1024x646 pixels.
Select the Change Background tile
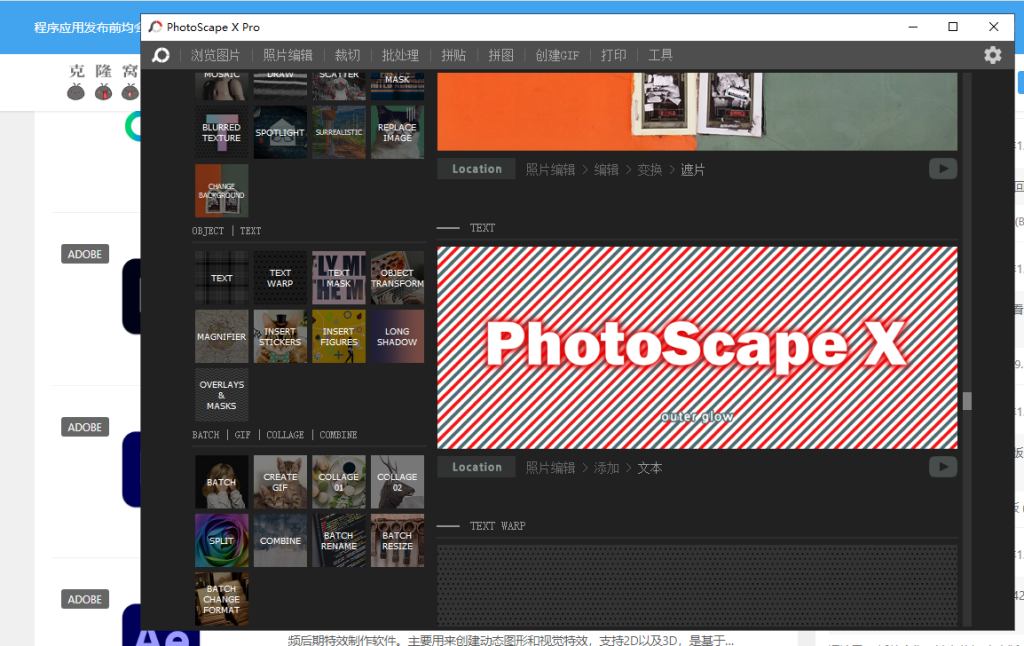tap(221, 191)
